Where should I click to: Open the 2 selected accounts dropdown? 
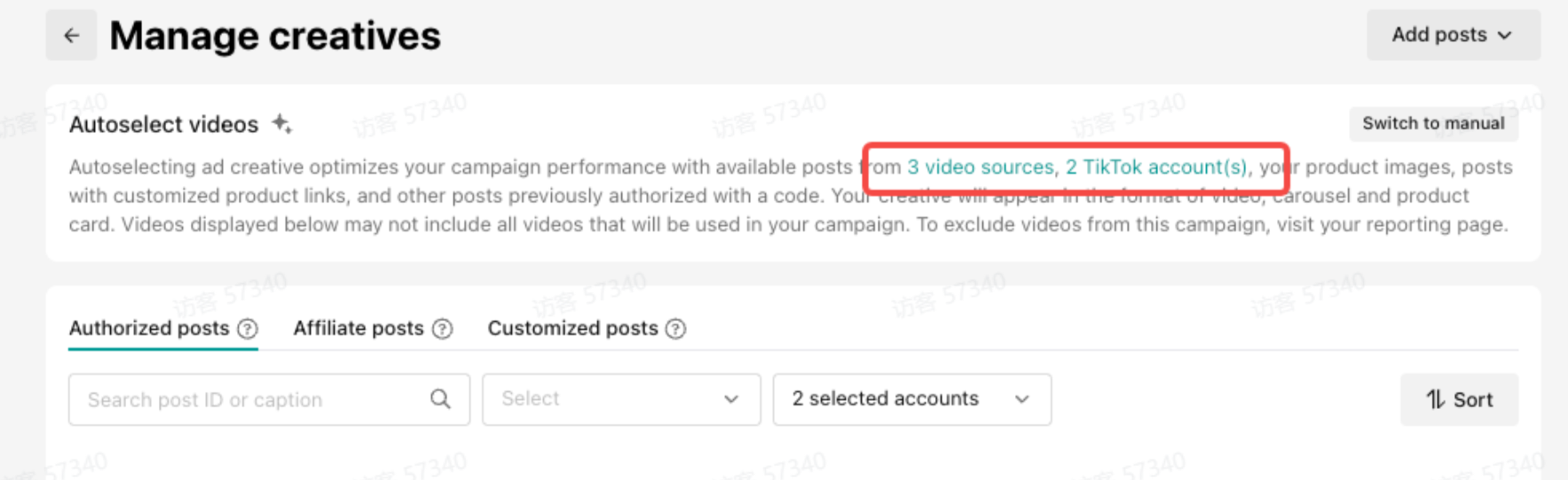click(x=911, y=399)
